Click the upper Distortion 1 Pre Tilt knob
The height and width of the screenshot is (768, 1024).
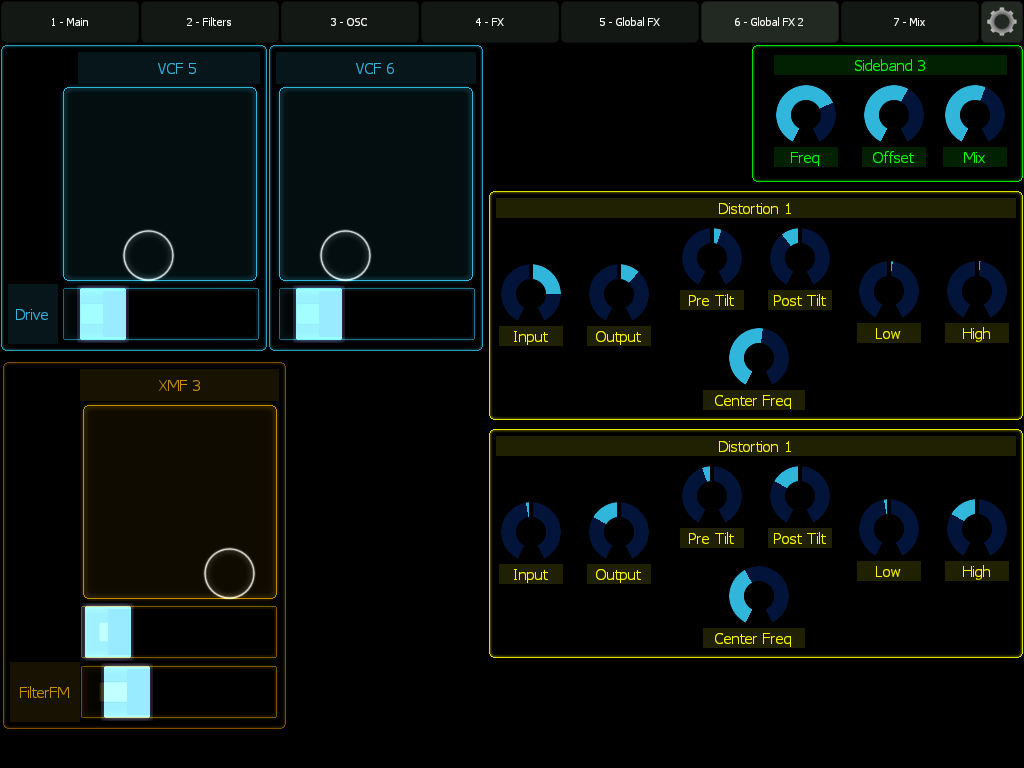[711, 257]
